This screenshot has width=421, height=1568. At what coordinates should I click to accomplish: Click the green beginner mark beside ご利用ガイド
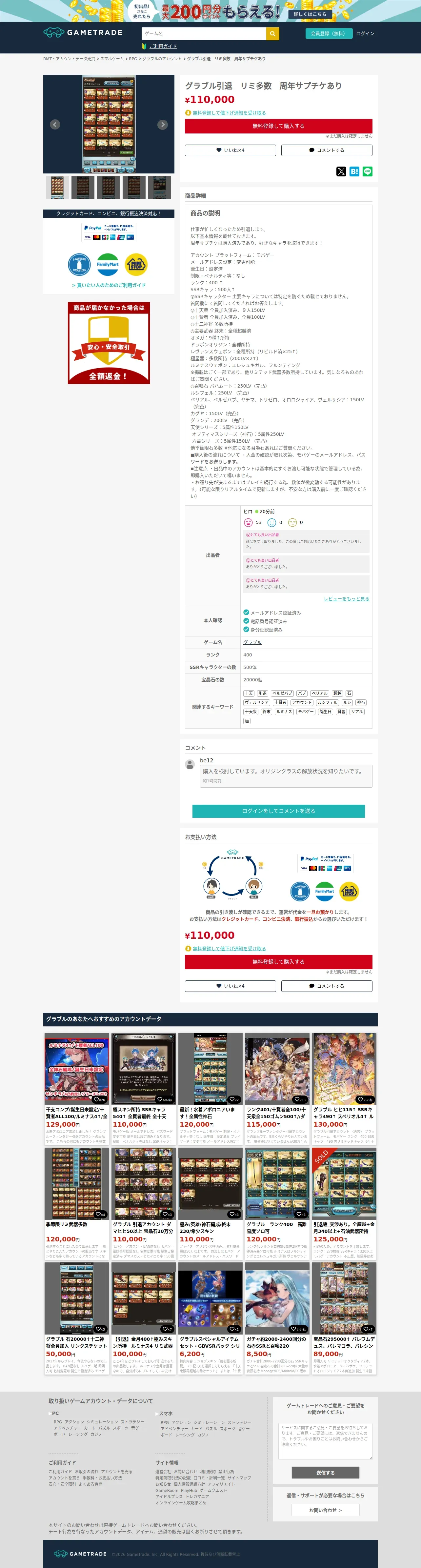click(144, 46)
